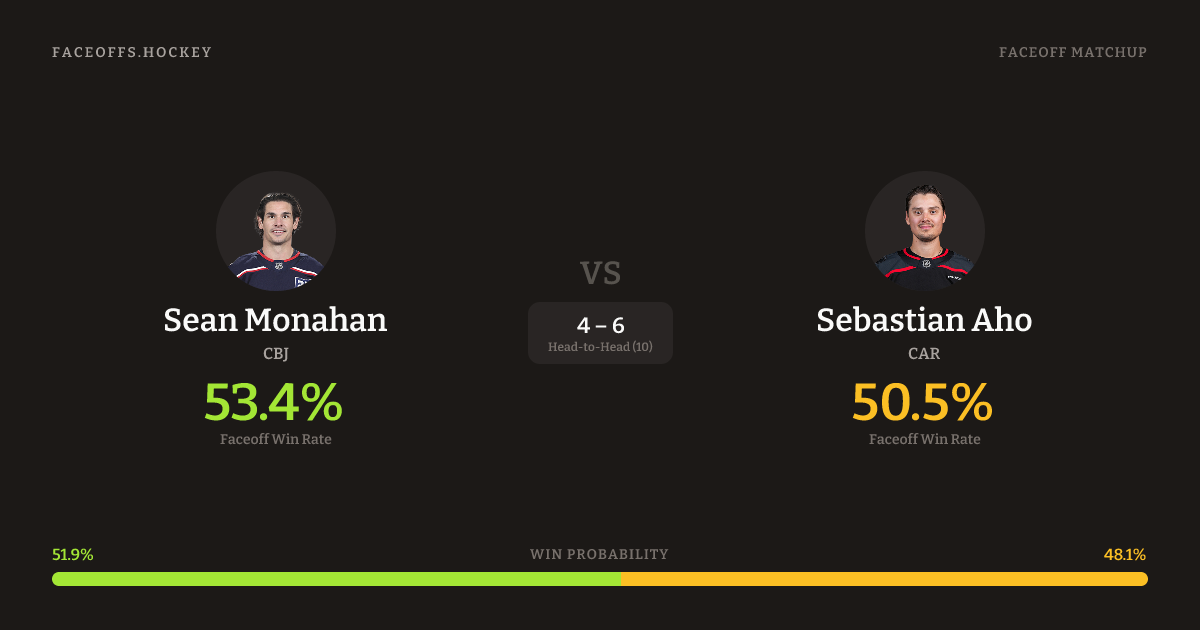
Task: Click the CAR team abbreviation
Action: tap(924, 354)
